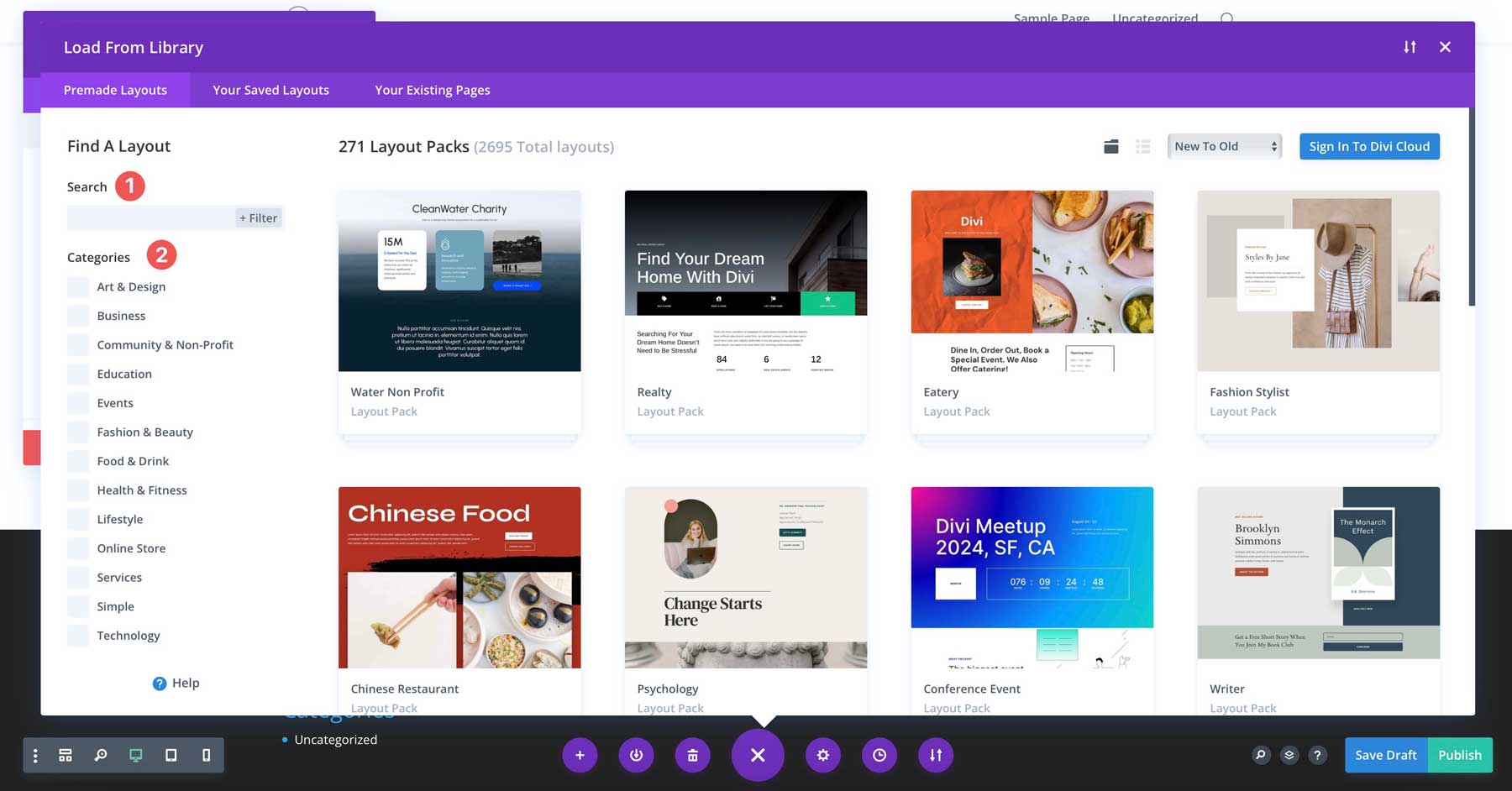Check the Food & Drink category
Screen dimensions: 1512x791
click(x=78, y=461)
